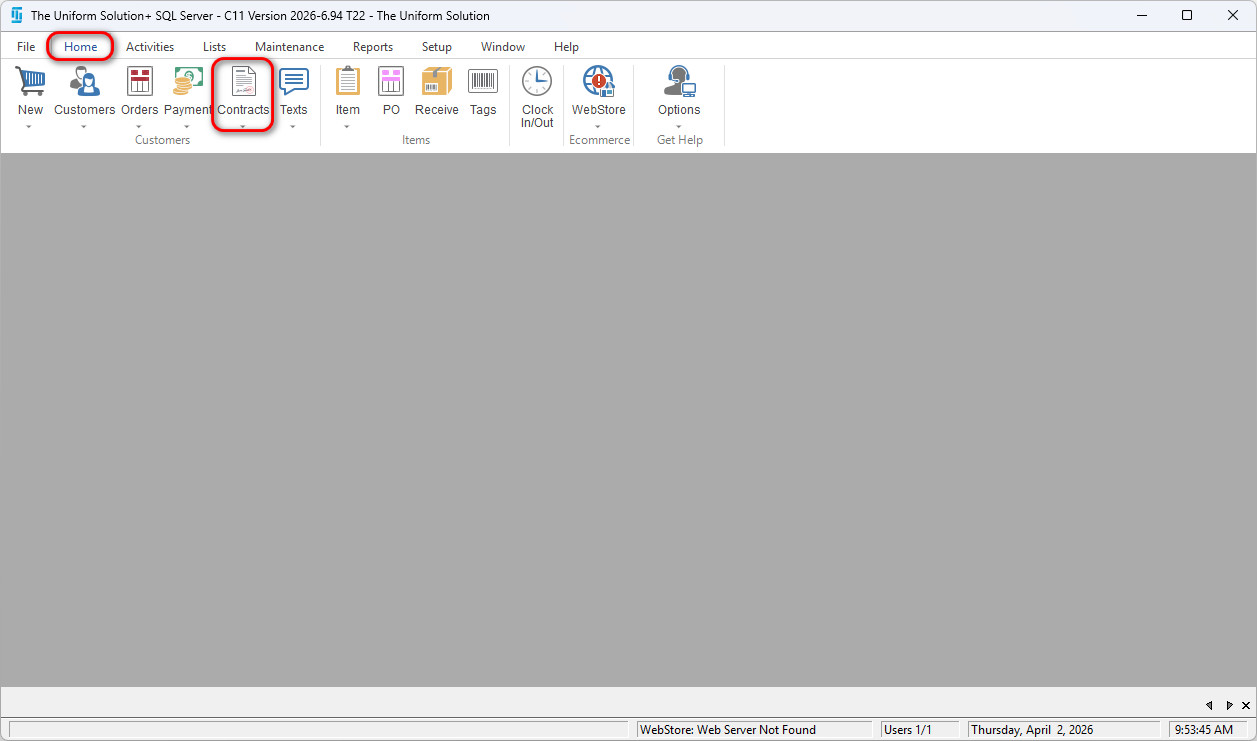This screenshot has width=1257, height=741.
Task: Click the Texts speech bubble icon
Action: [x=293, y=82]
